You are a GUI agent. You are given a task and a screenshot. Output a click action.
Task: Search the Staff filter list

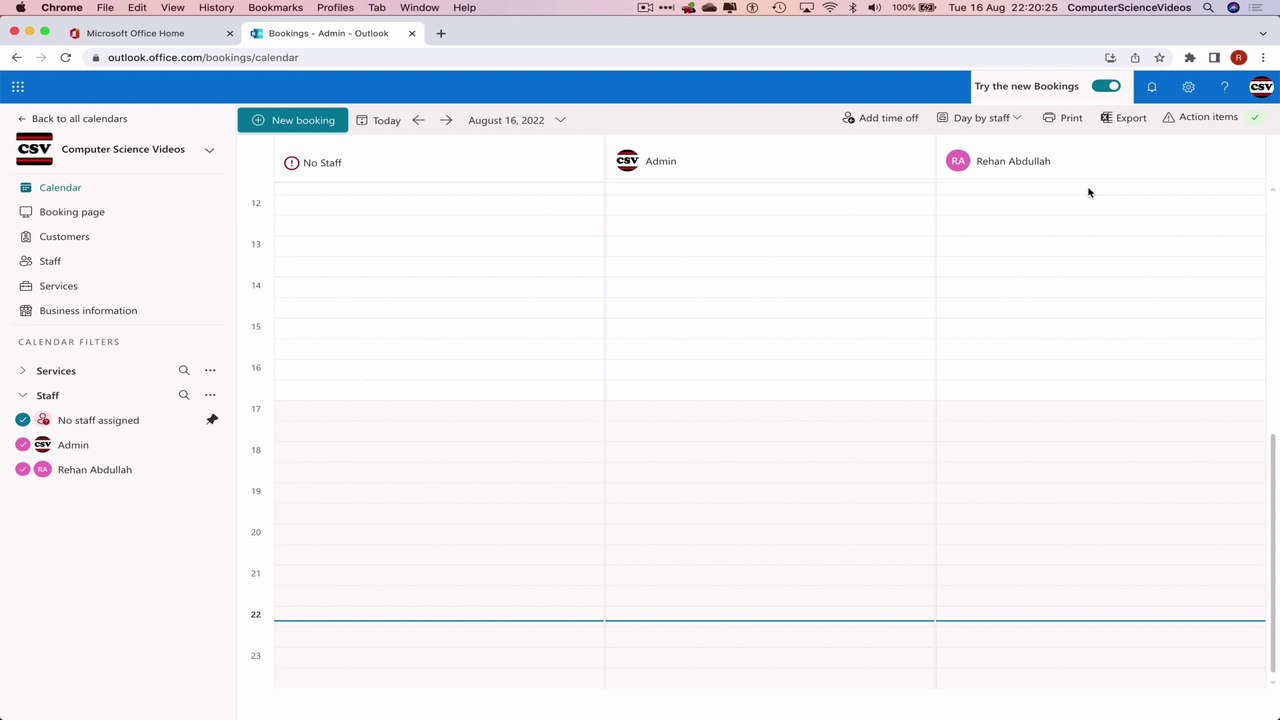(x=184, y=395)
